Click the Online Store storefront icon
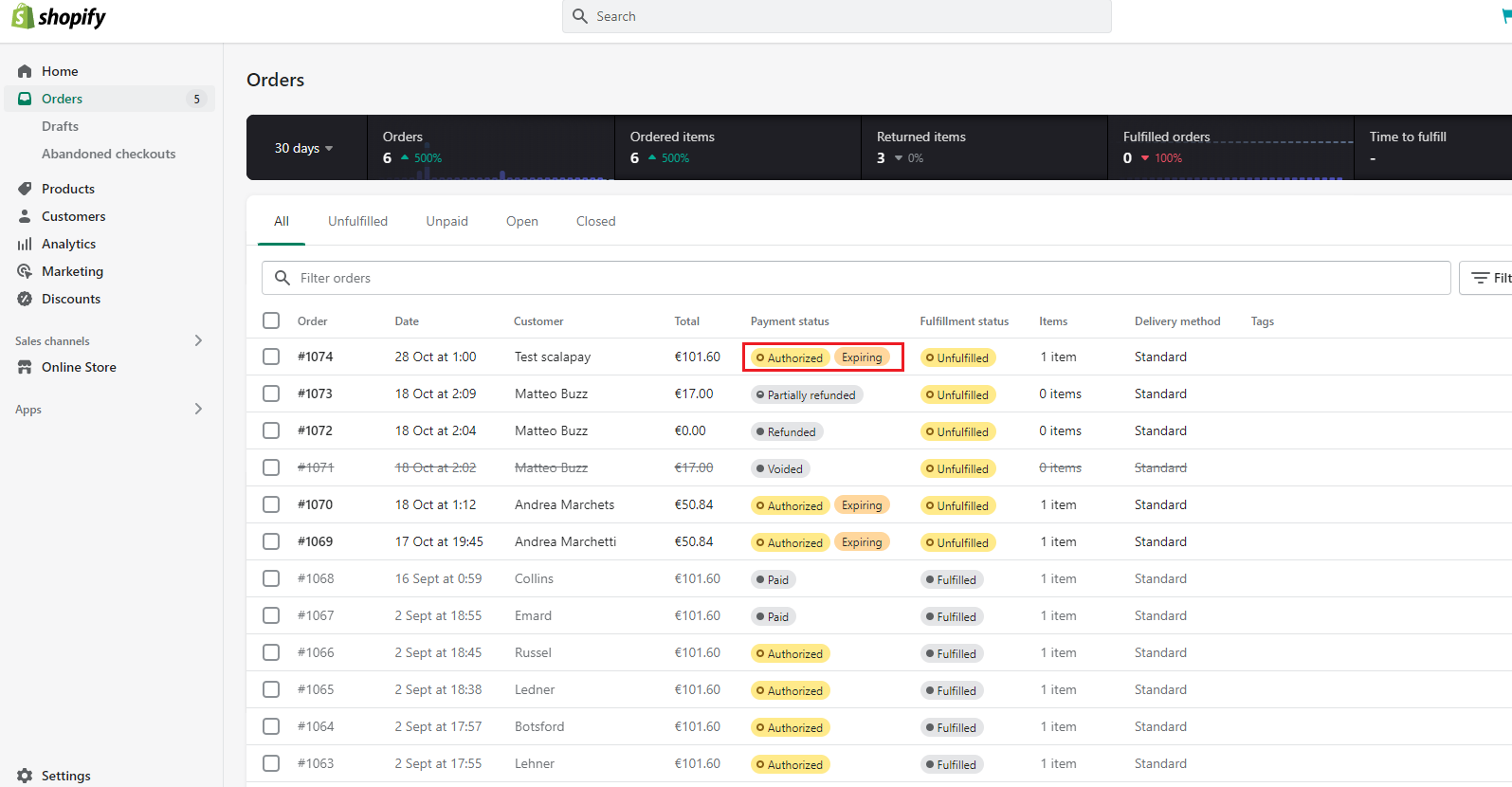1512x787 pixels. click(25, 367)
